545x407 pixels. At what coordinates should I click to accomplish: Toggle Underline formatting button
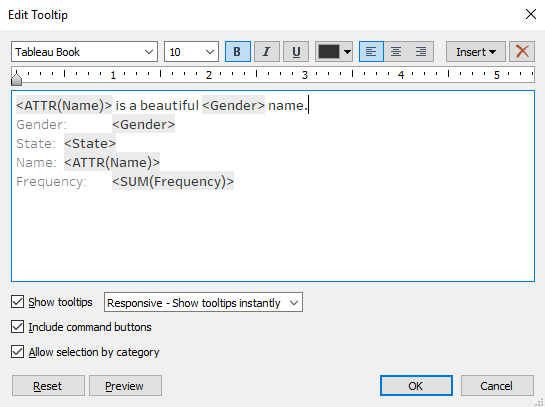tap(296, 52)
